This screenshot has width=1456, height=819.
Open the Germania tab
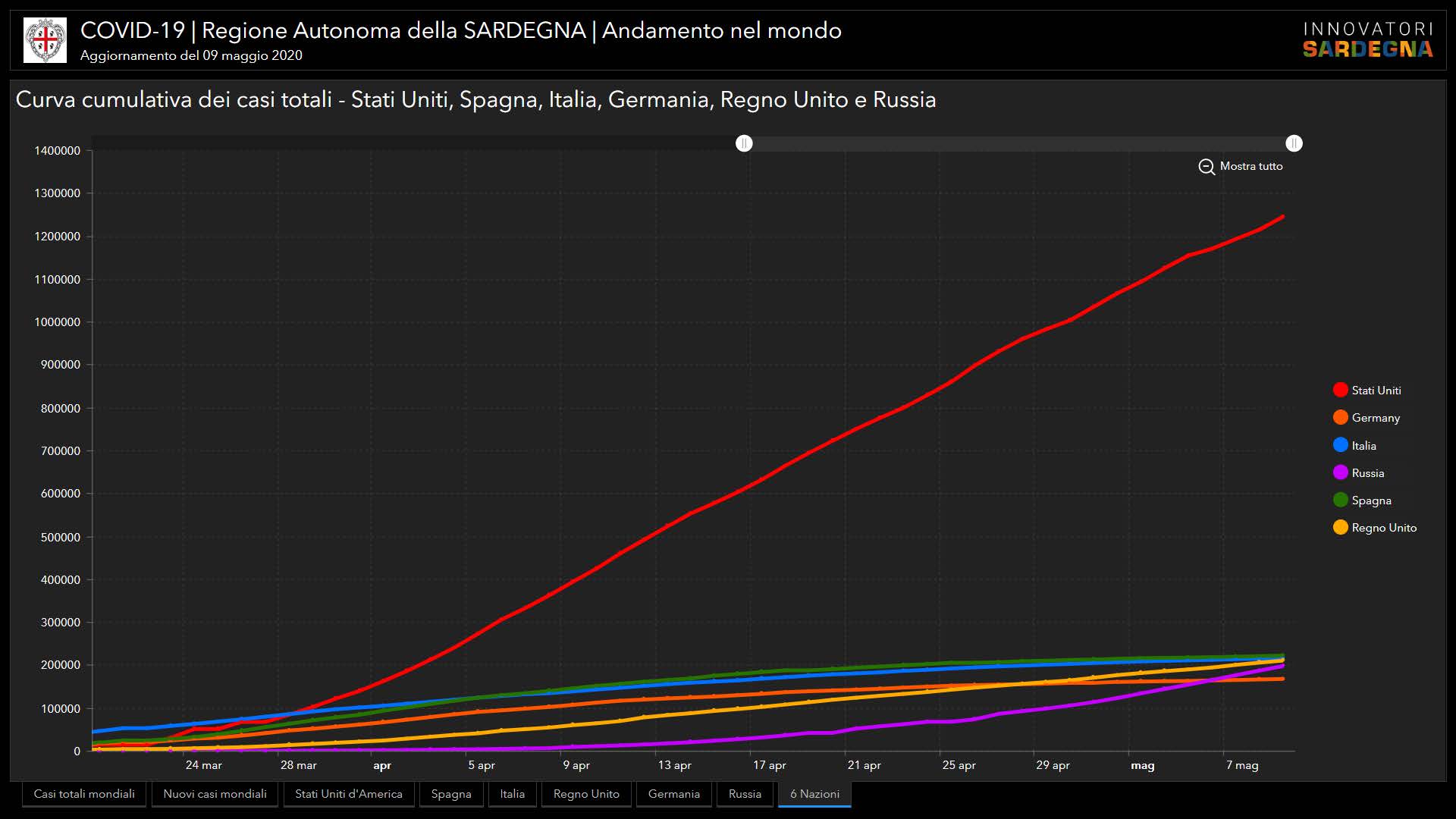pyautogui.click(x=673, y=794)
